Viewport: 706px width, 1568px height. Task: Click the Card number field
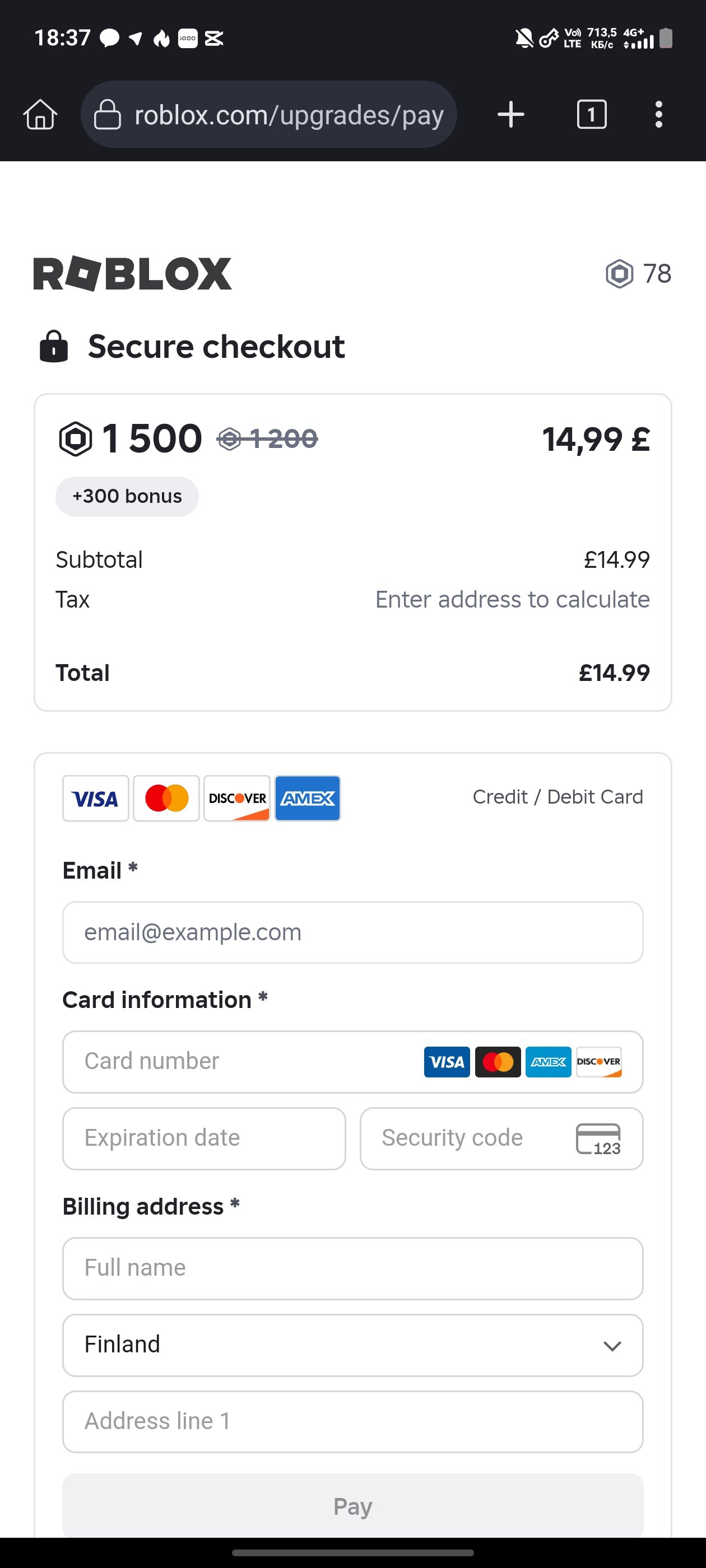click(x=352, y=1062)
